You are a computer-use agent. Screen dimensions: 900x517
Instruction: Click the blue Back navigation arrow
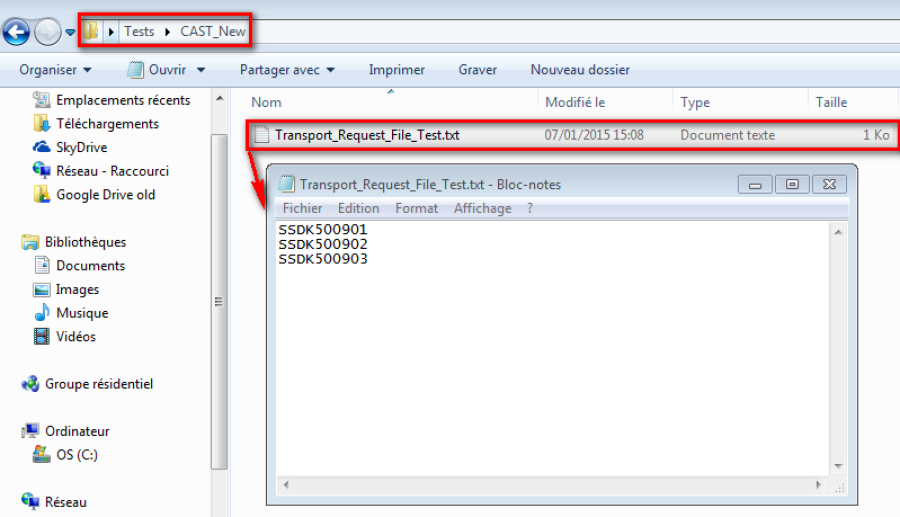click(x=16, y=32)
